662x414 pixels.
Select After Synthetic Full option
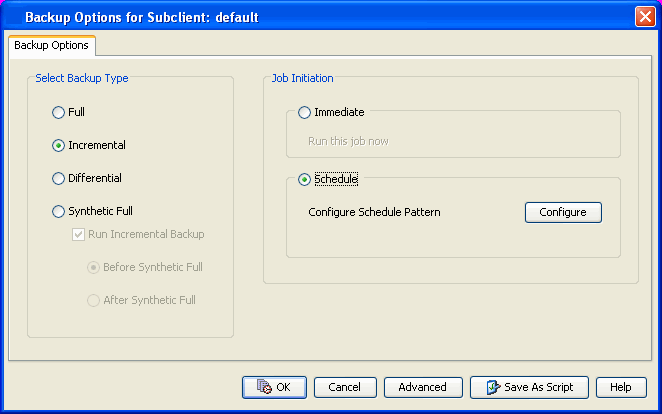pyautogui.click(x=93, y=300)
